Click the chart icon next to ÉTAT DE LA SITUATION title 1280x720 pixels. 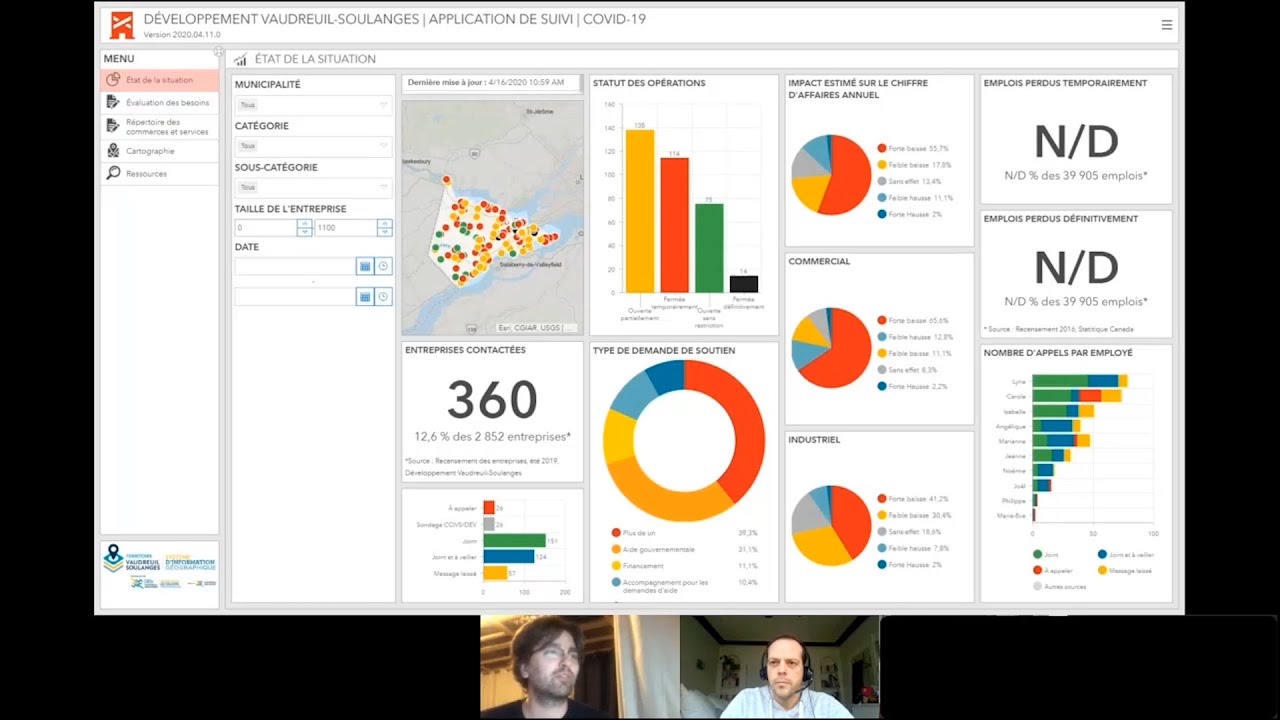tap(240, 59)
